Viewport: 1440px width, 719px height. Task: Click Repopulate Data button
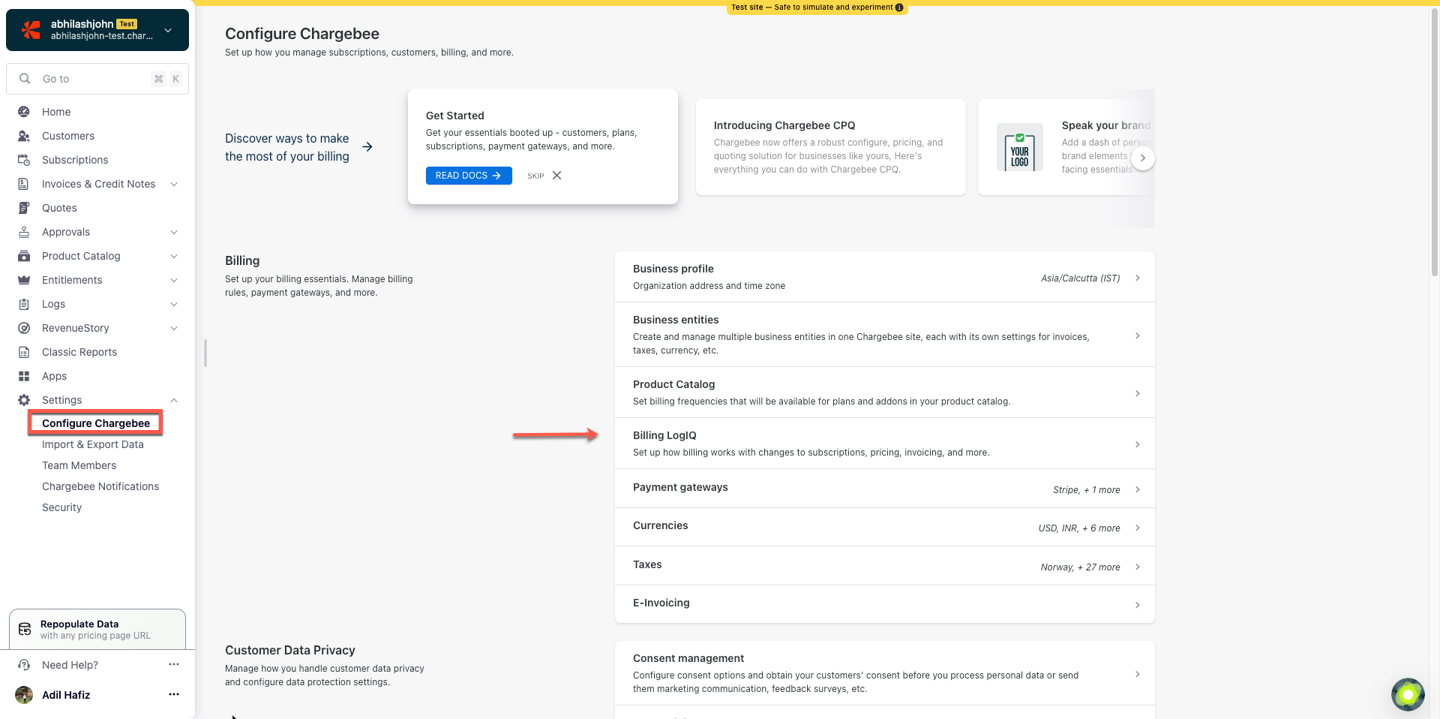tap(97, 629)
